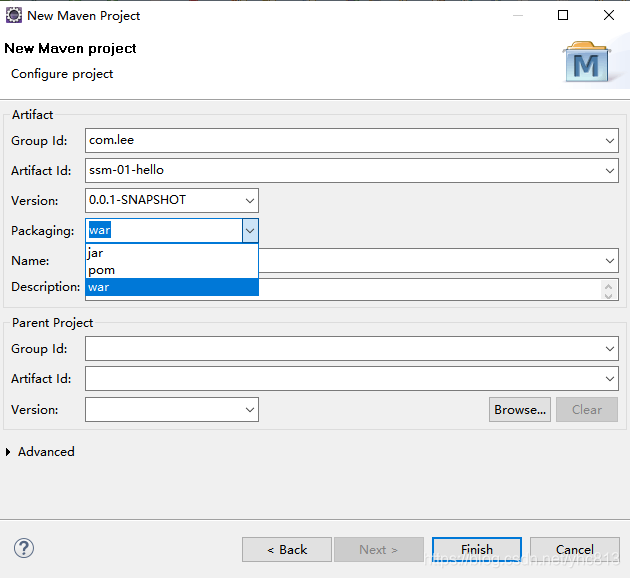This screenshot has width=630, height=578.
Task: Close the New Maven Project dialog
Action: tap(608, 15)
